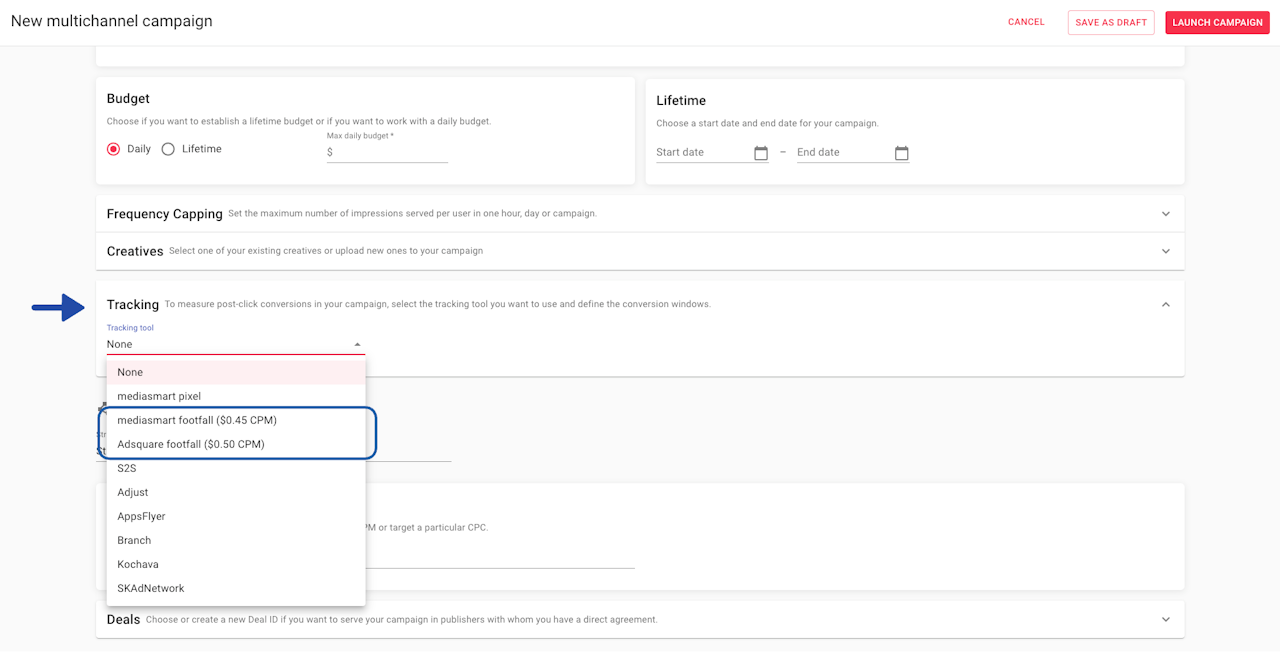Cancel the new campaign
This screenshot has height=662, width=1280.
[1026, 22]
